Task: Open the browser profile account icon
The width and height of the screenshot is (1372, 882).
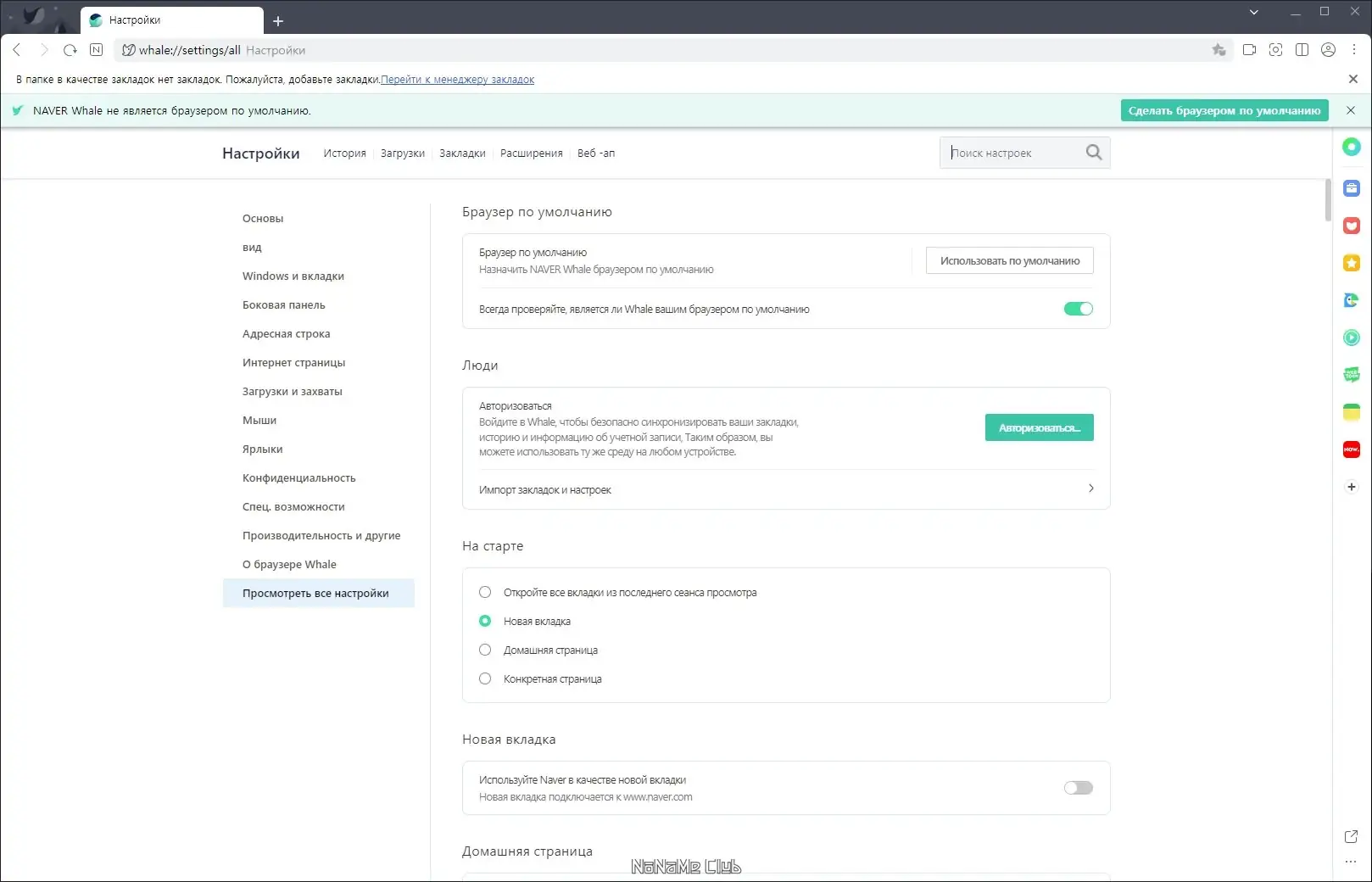Action: point(1328,50)
